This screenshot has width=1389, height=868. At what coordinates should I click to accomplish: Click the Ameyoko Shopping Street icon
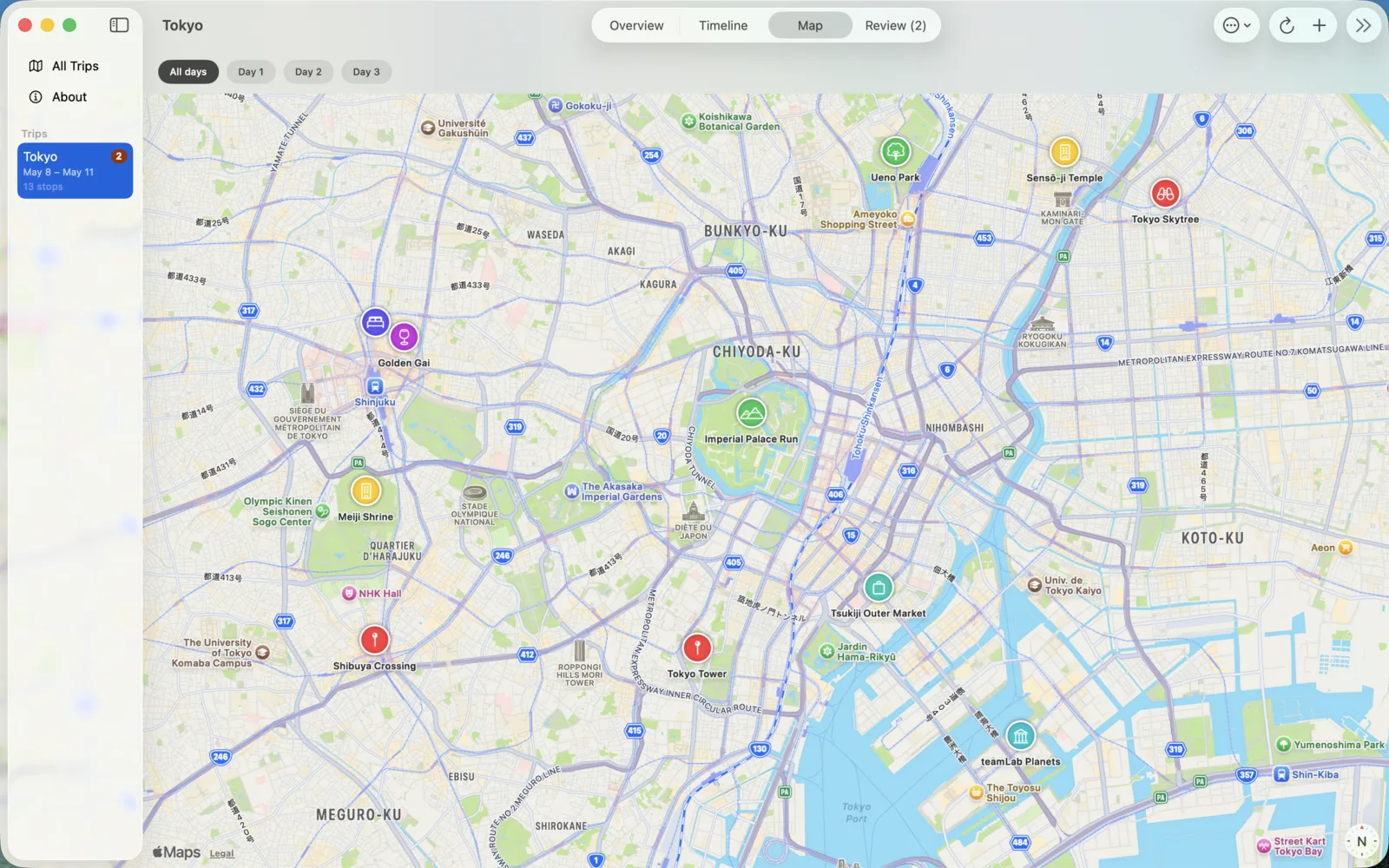tap(908, 219)
